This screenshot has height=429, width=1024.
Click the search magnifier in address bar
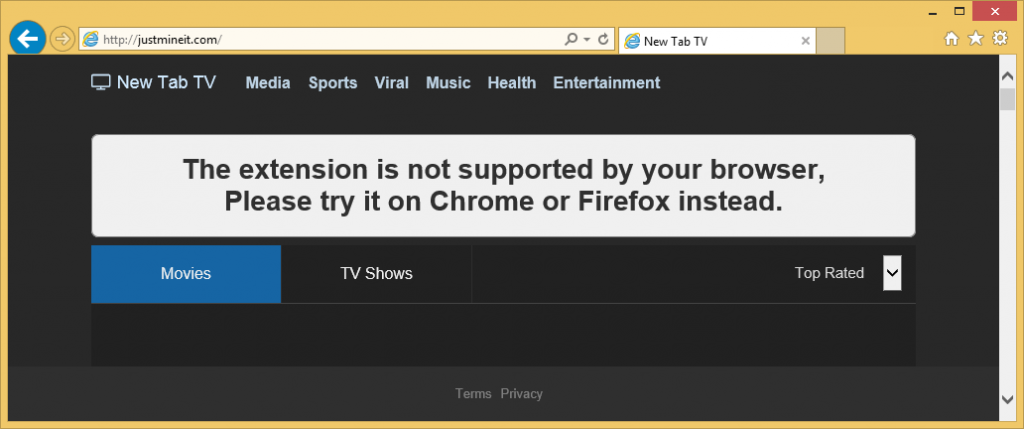pos(571,40)
